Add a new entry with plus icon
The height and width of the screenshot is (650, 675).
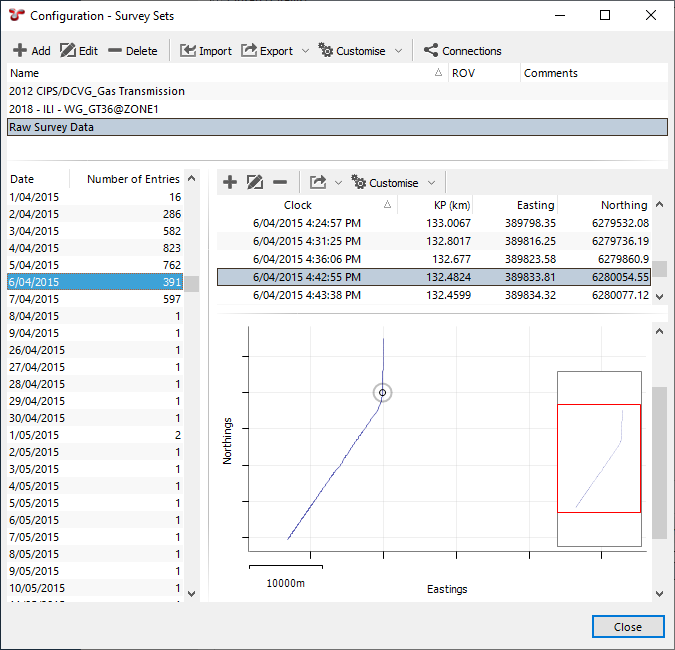click(x=229, y=182)
